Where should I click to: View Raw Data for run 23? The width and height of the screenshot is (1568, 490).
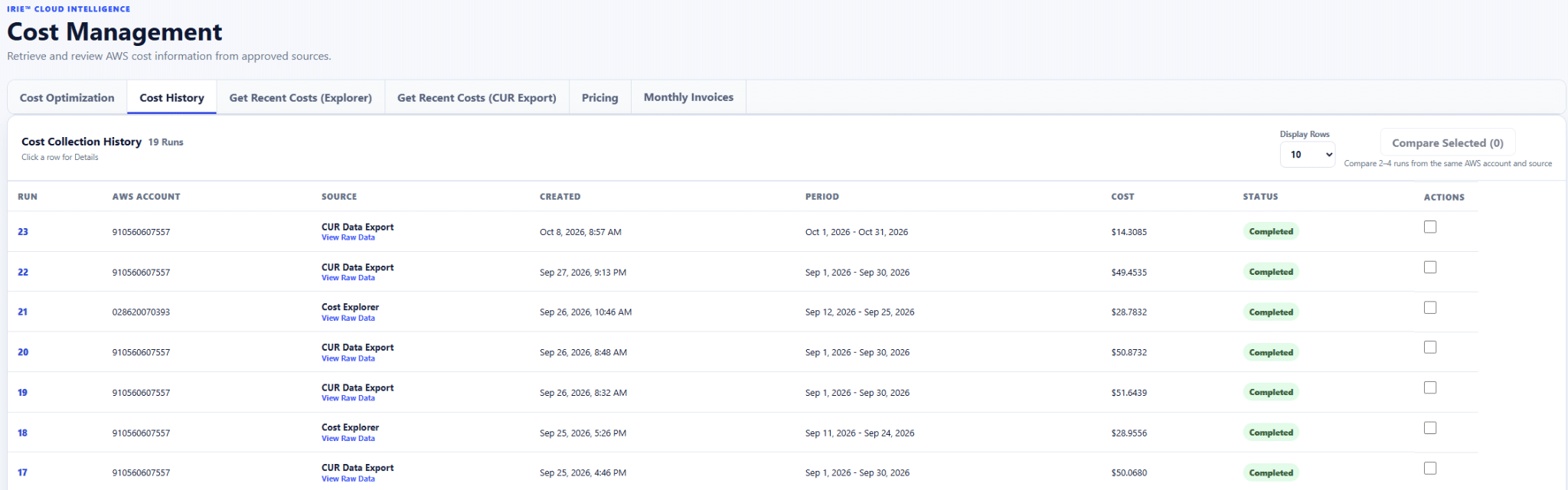point(348,237)
